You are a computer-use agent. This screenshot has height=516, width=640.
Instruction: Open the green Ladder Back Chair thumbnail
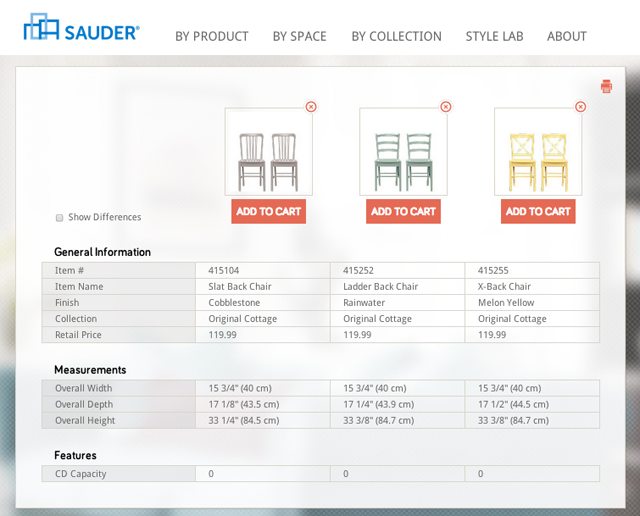403,152
